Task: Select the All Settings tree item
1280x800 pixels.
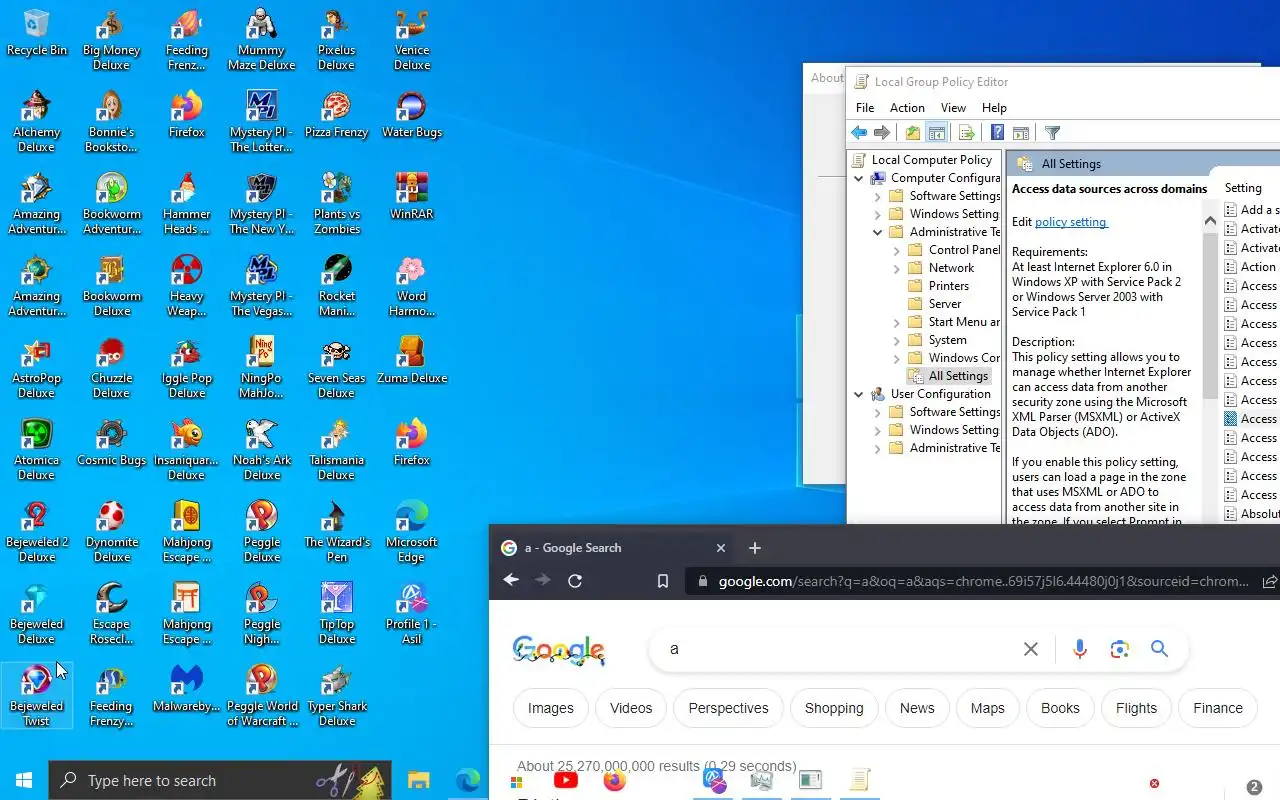Action: (948, 376)
